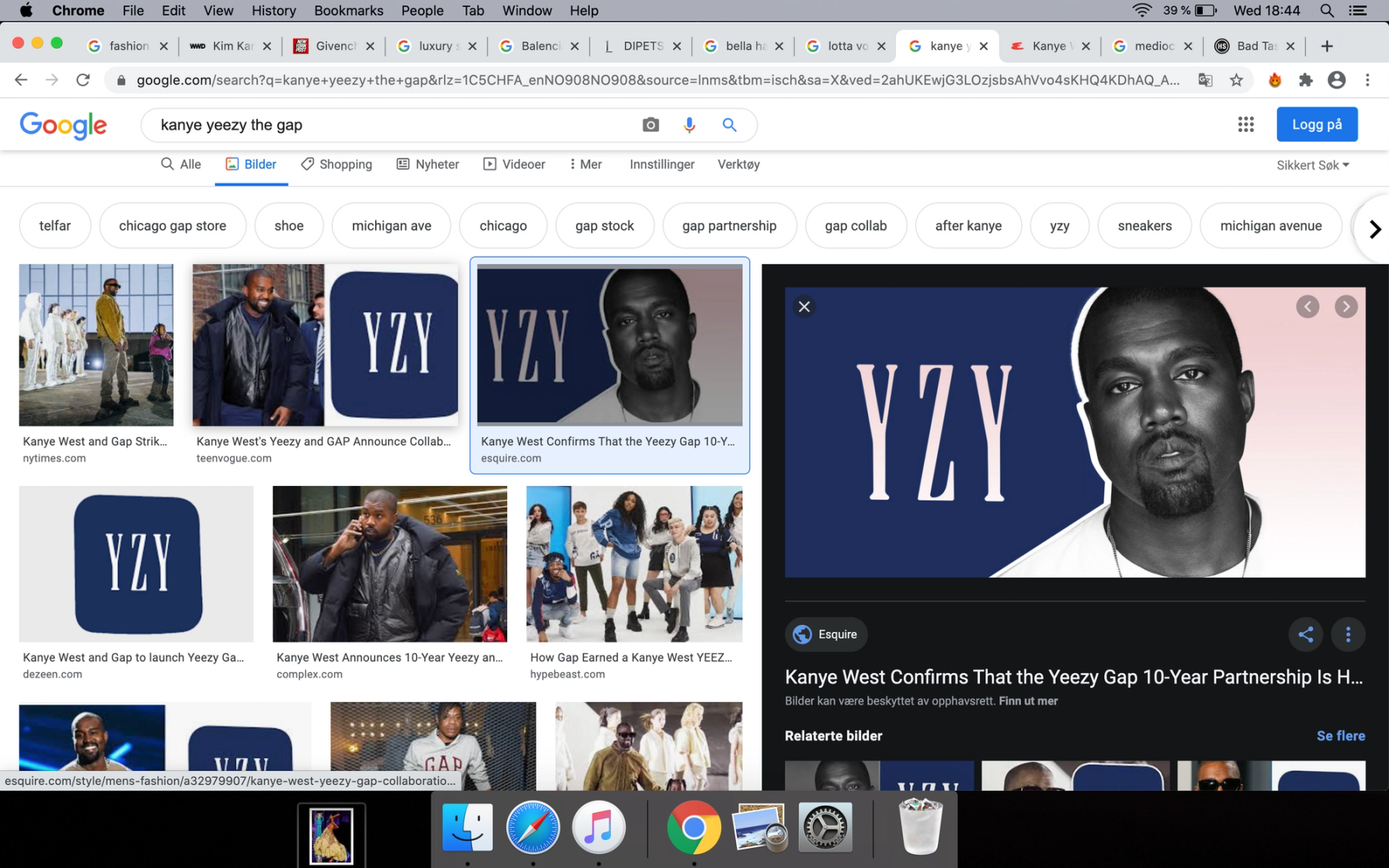Click the address bar URL
The image size is (1389, 868).
point(657,80)
